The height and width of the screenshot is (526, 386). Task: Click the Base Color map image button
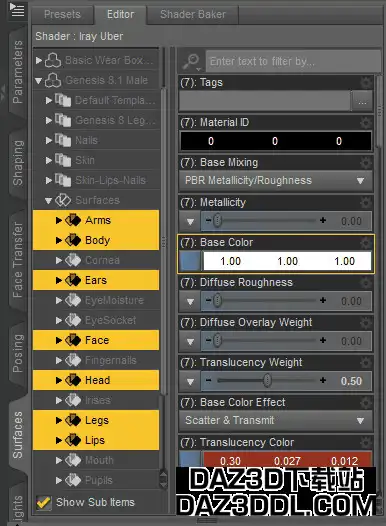pyautogui.click(x=190, y=261)
